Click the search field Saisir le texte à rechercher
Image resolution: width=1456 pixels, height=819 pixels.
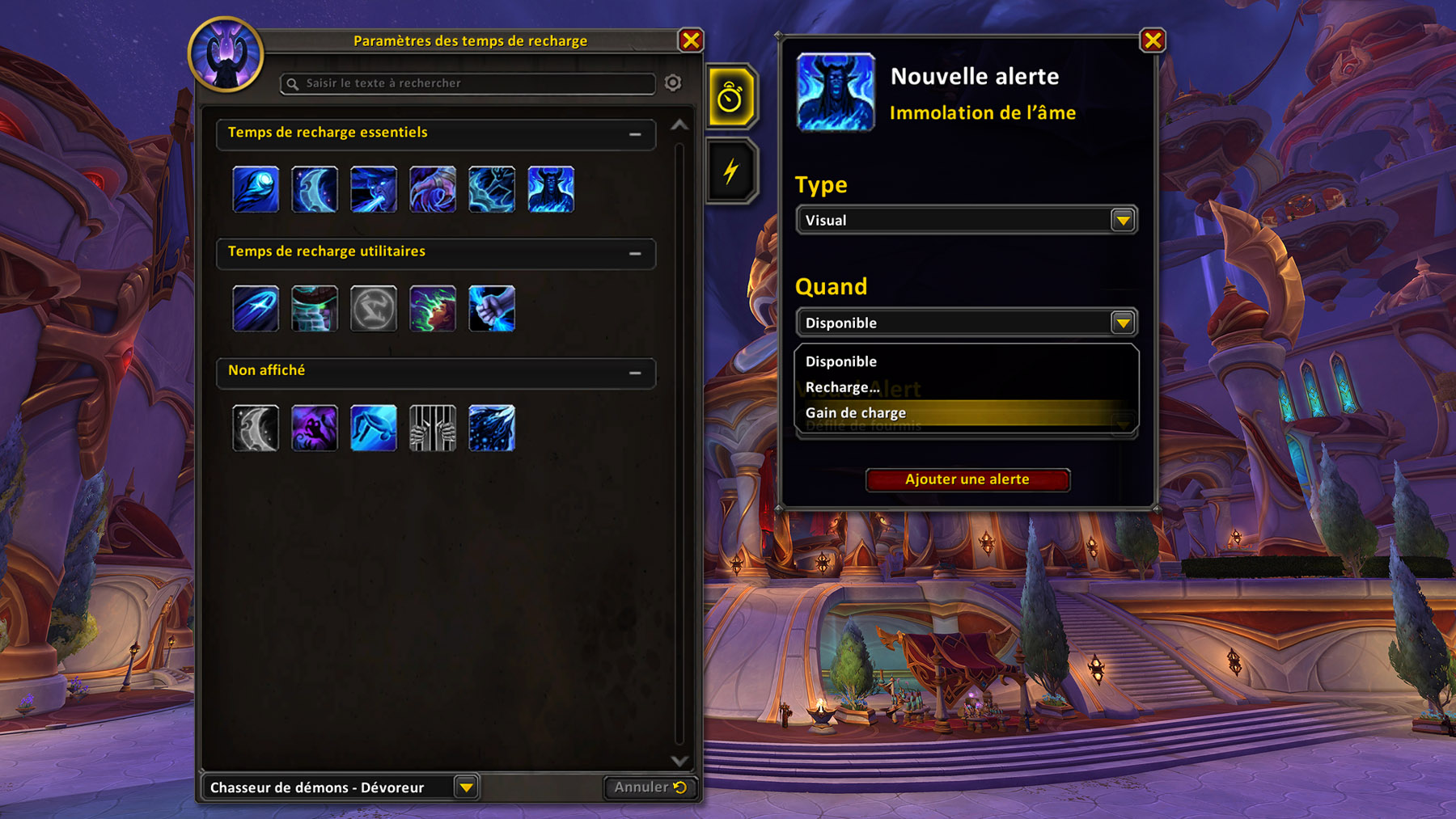coord(468,83)
